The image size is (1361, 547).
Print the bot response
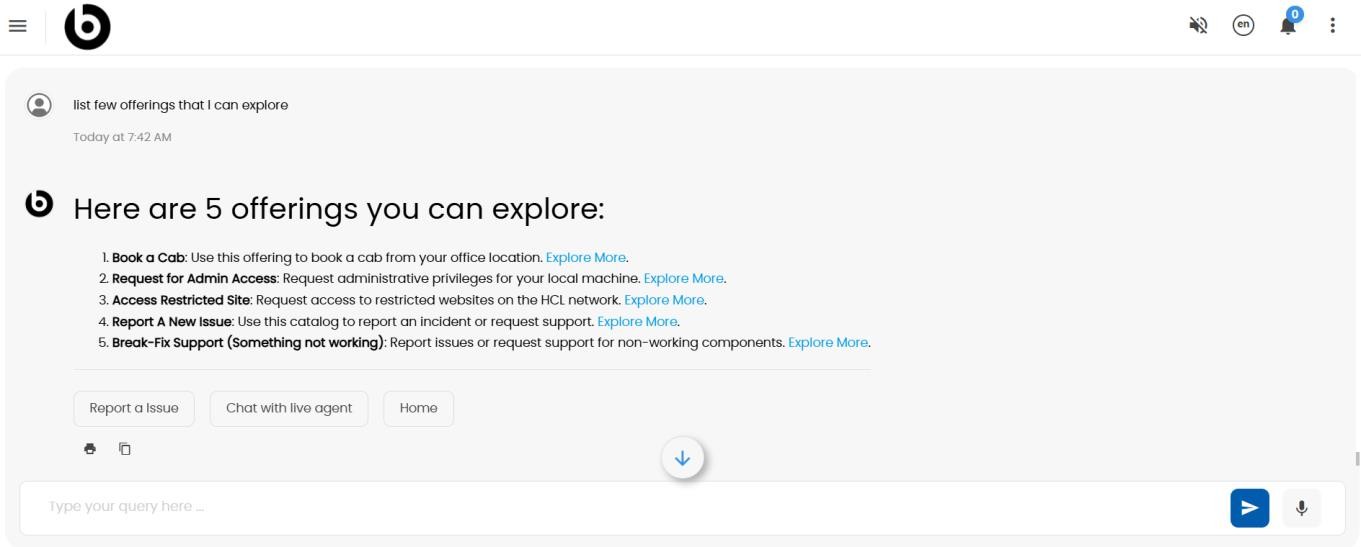point(90,449)
